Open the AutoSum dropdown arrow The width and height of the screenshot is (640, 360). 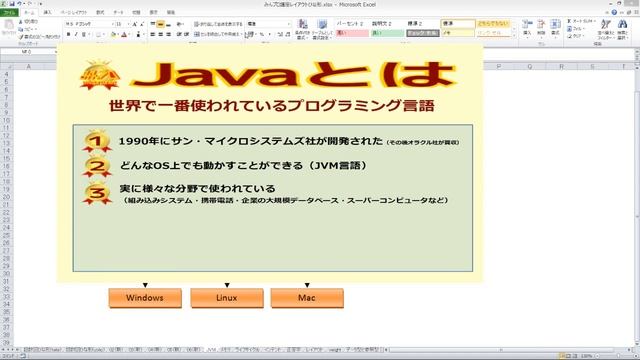(x=595, y=21)
